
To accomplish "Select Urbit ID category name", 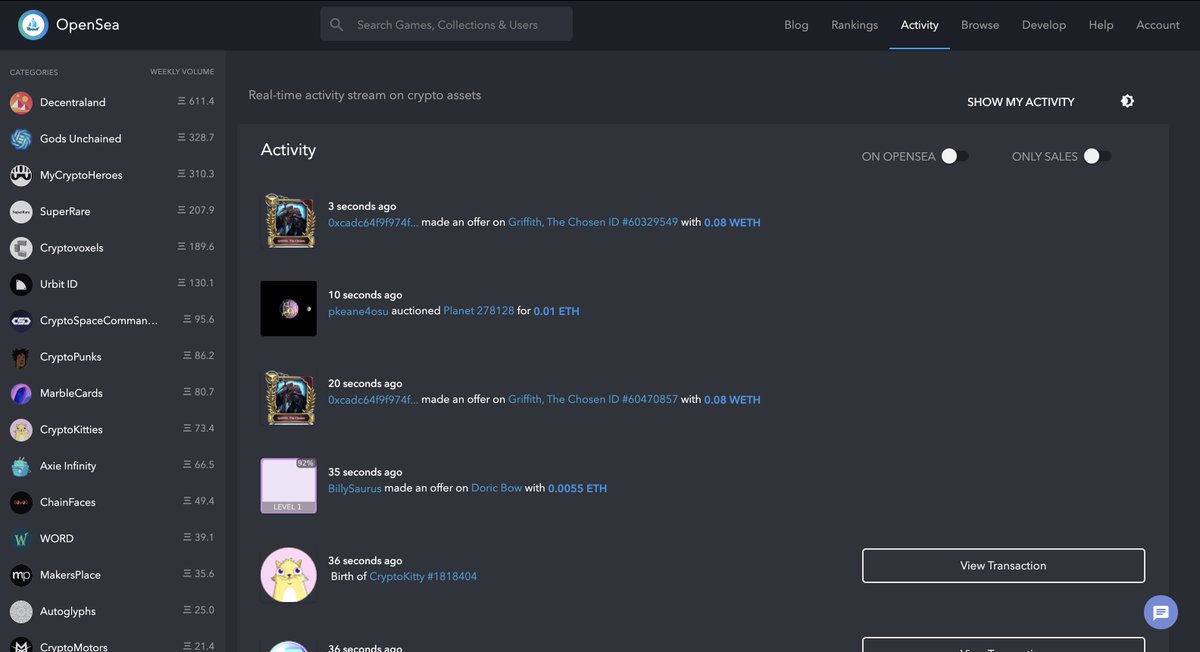I will pyautogui.click(x=59, y=284).
